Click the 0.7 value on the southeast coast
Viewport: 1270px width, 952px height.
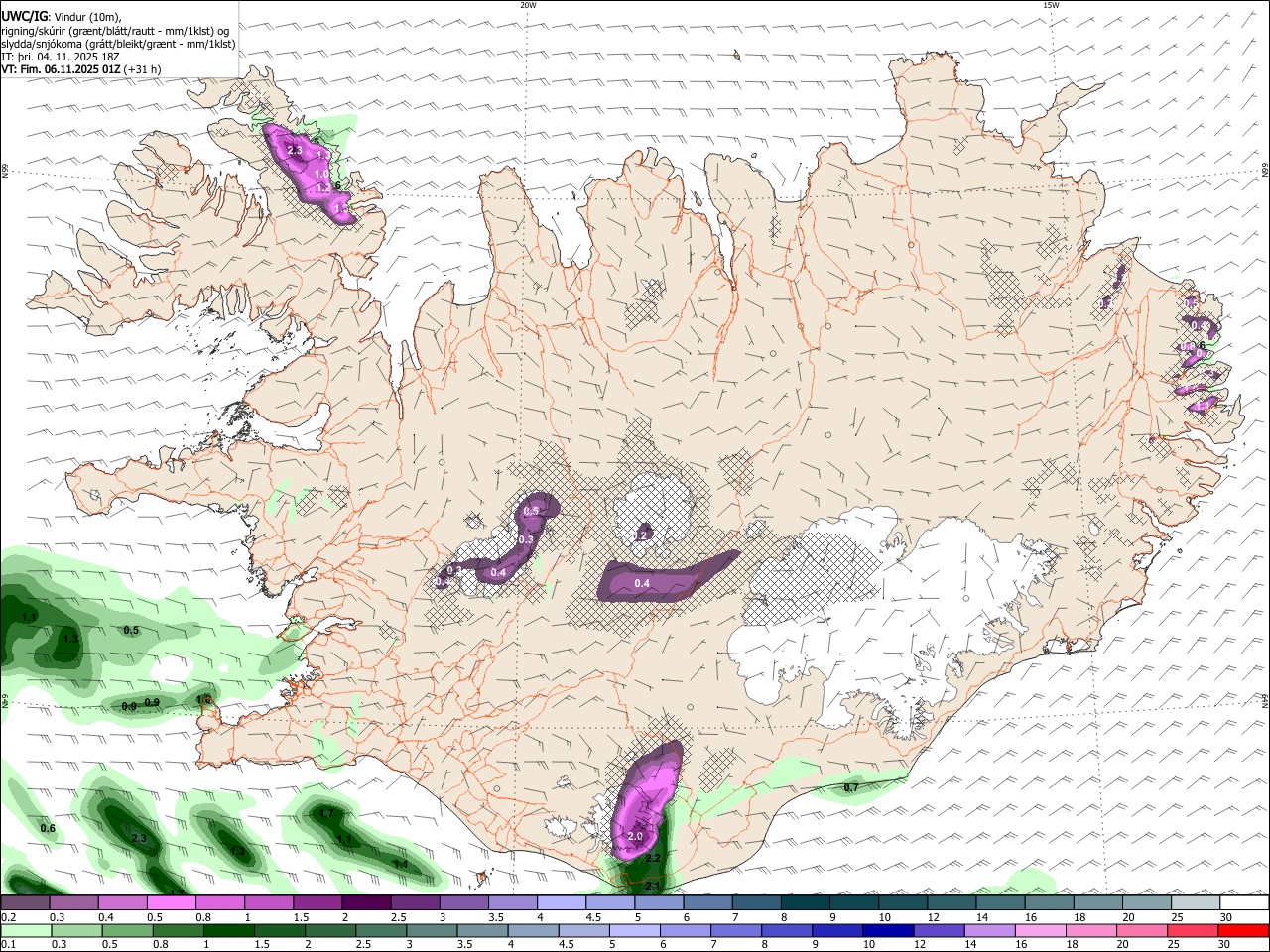click(851, 787)
